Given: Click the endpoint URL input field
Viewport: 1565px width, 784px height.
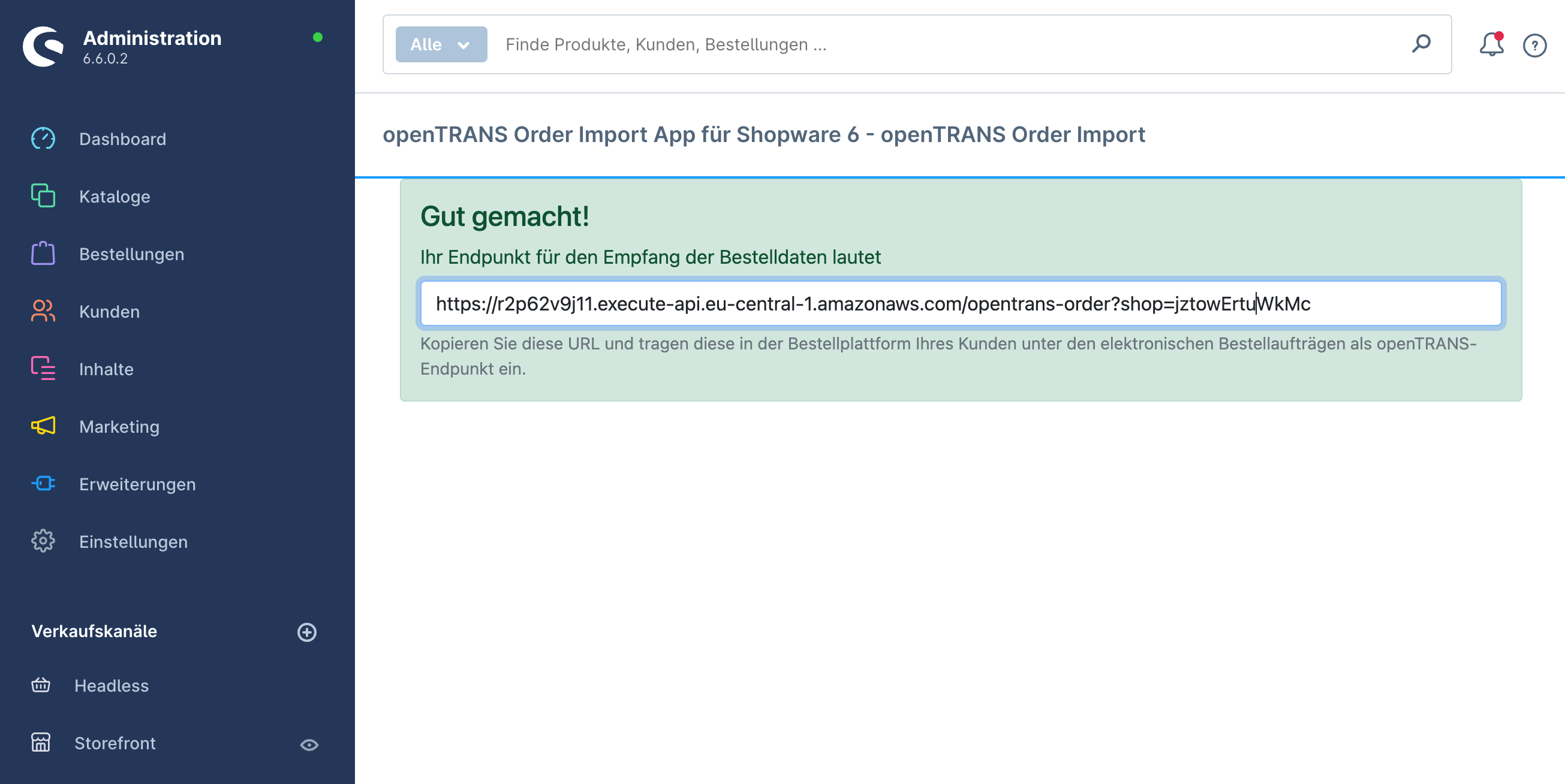Looking at the screenshot, I should tap(961, 303).
